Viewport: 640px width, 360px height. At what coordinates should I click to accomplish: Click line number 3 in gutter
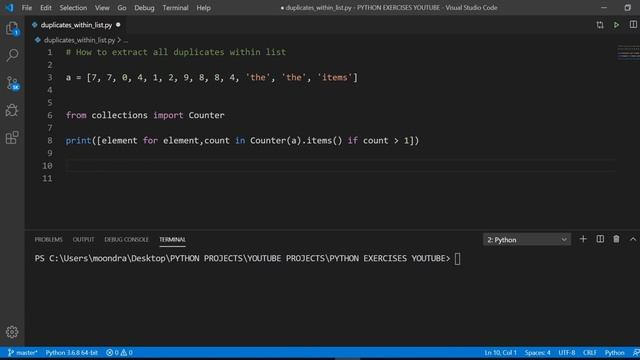[50, 78]
